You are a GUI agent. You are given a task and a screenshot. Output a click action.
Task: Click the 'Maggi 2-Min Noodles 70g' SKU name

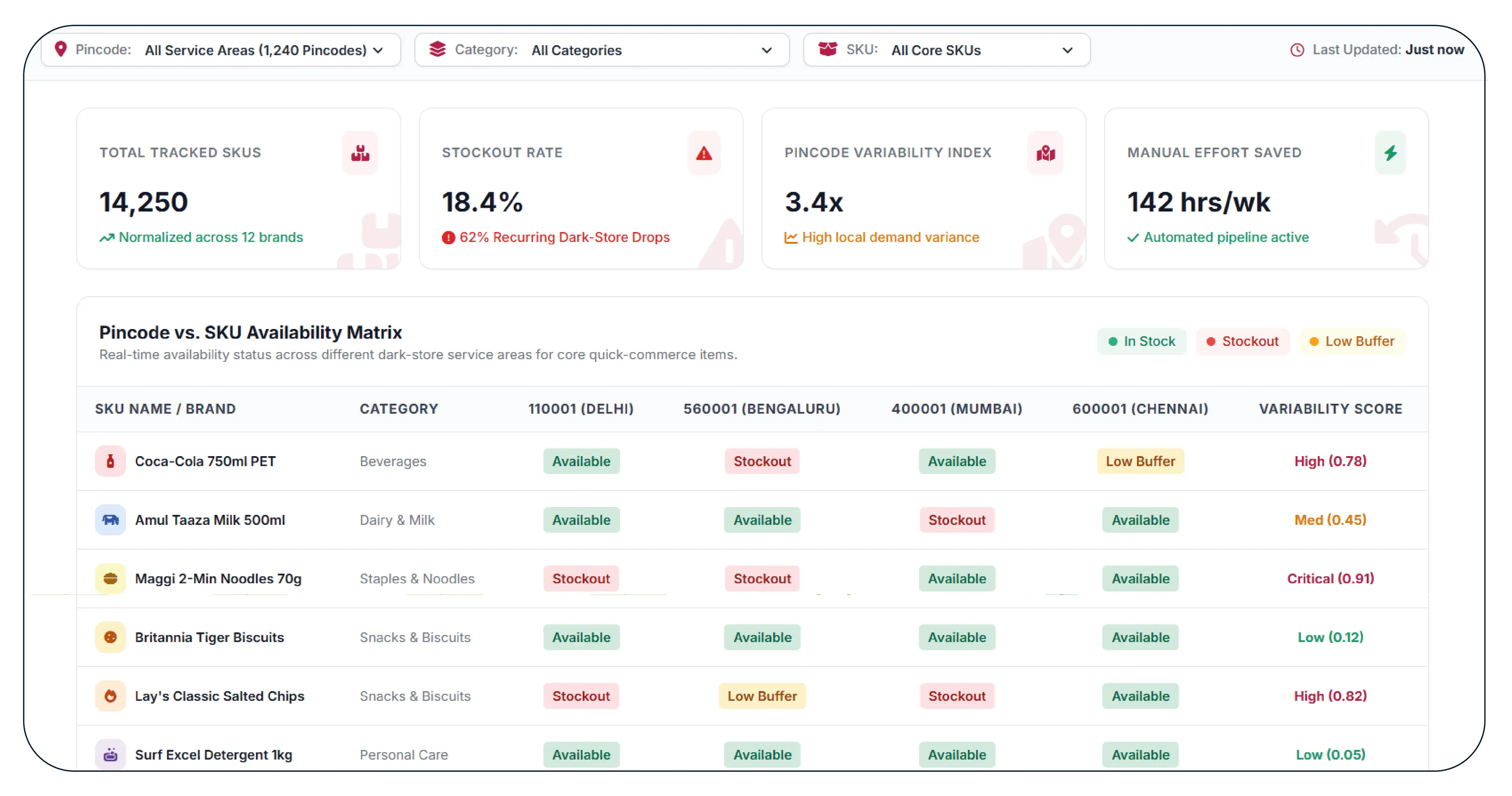tap(218, 579)
